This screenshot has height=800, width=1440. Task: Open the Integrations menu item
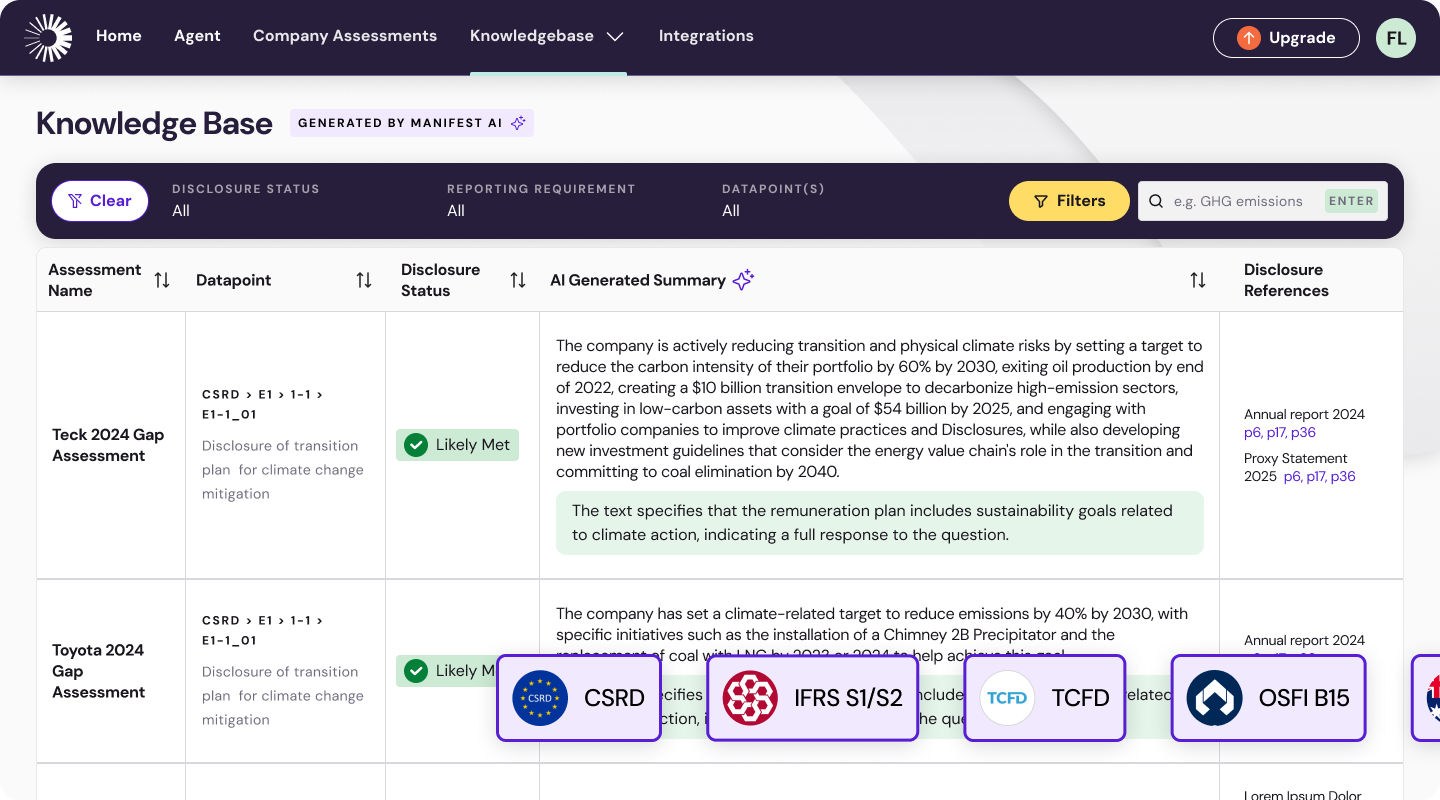(706, 36)
